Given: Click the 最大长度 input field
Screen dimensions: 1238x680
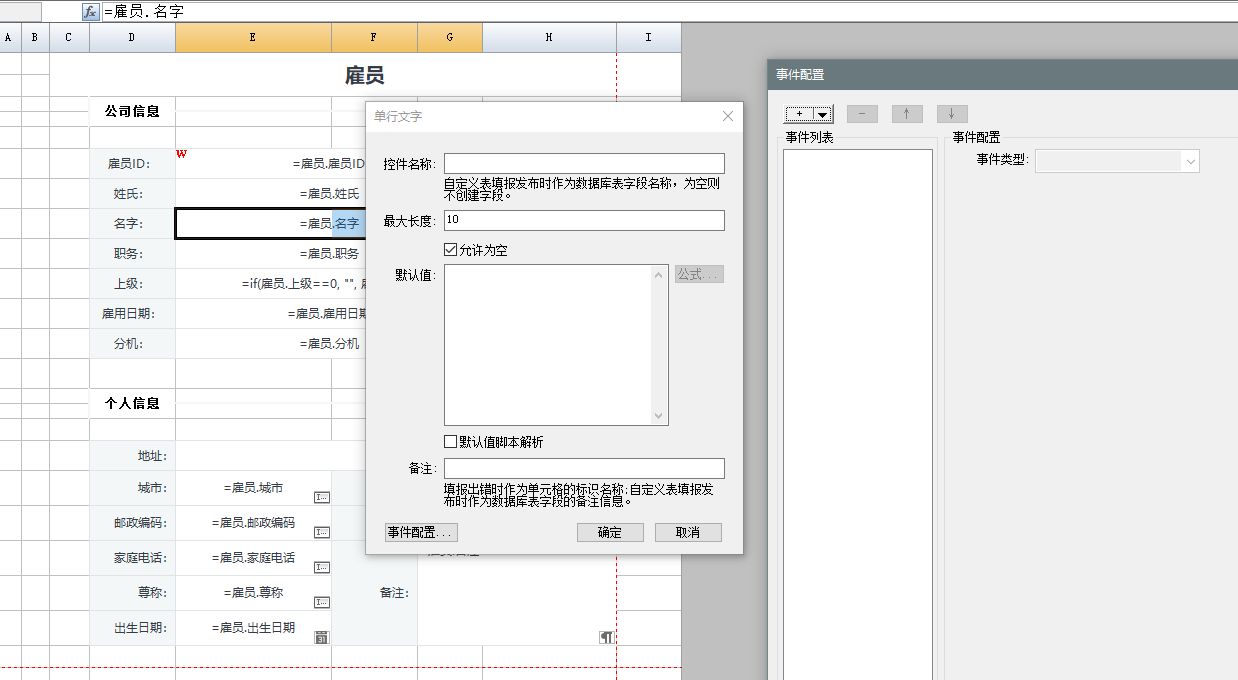Looking at the screenshot, I should [584, 220].
